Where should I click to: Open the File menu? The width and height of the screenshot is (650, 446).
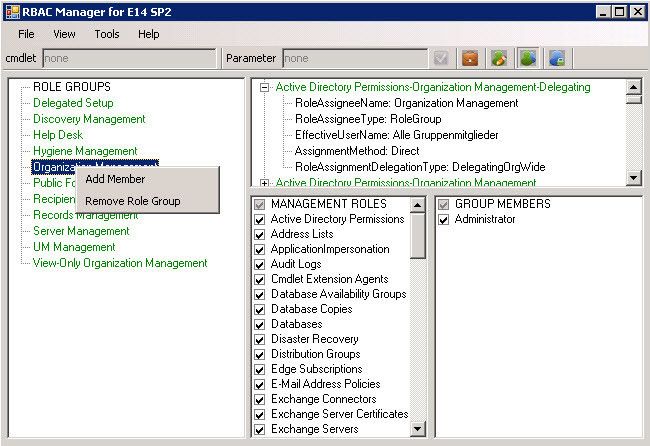point(26,34)
